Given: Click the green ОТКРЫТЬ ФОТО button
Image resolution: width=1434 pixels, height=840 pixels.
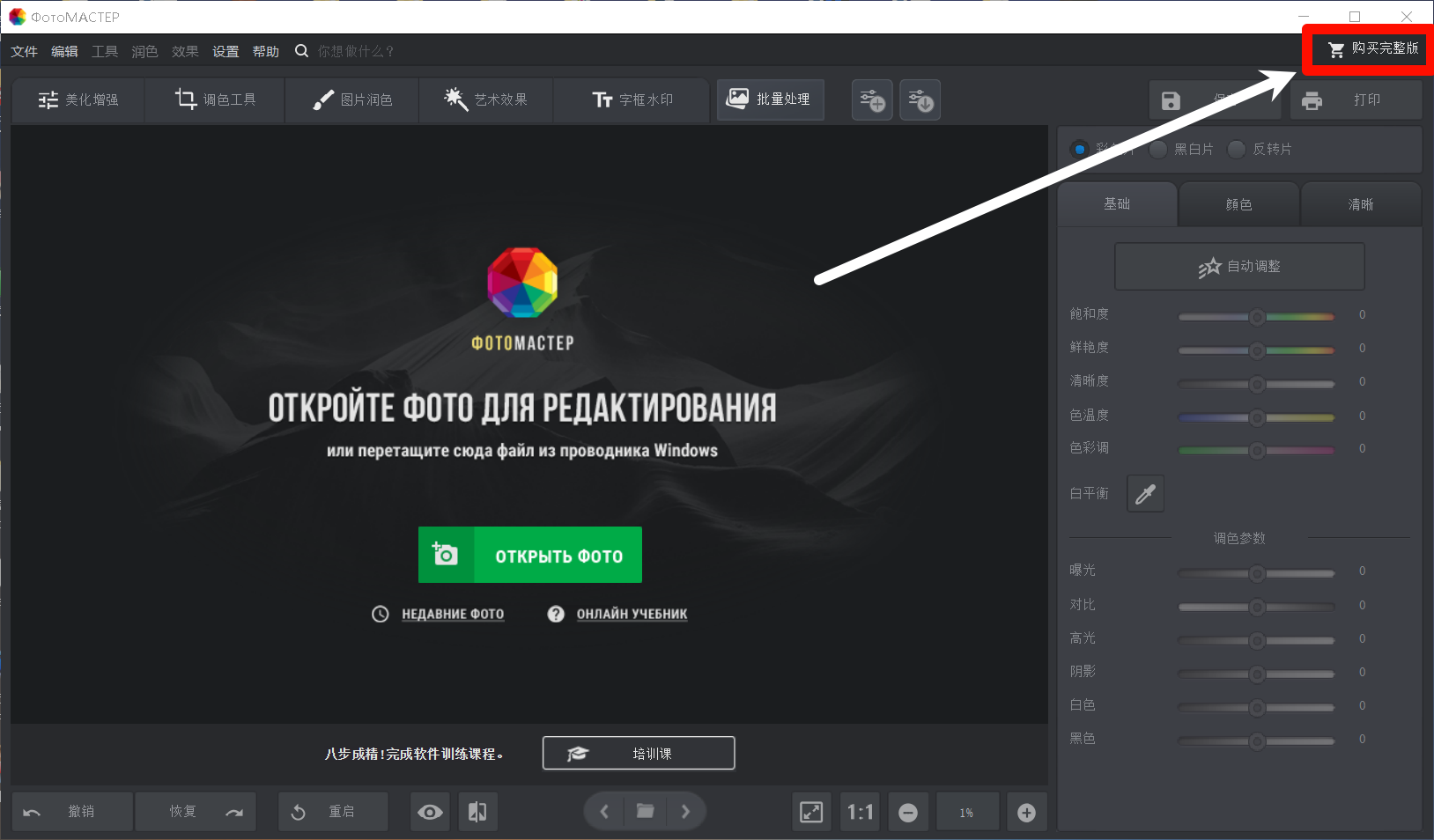Looking at the screenshot, I should click(x=530, y=555).
